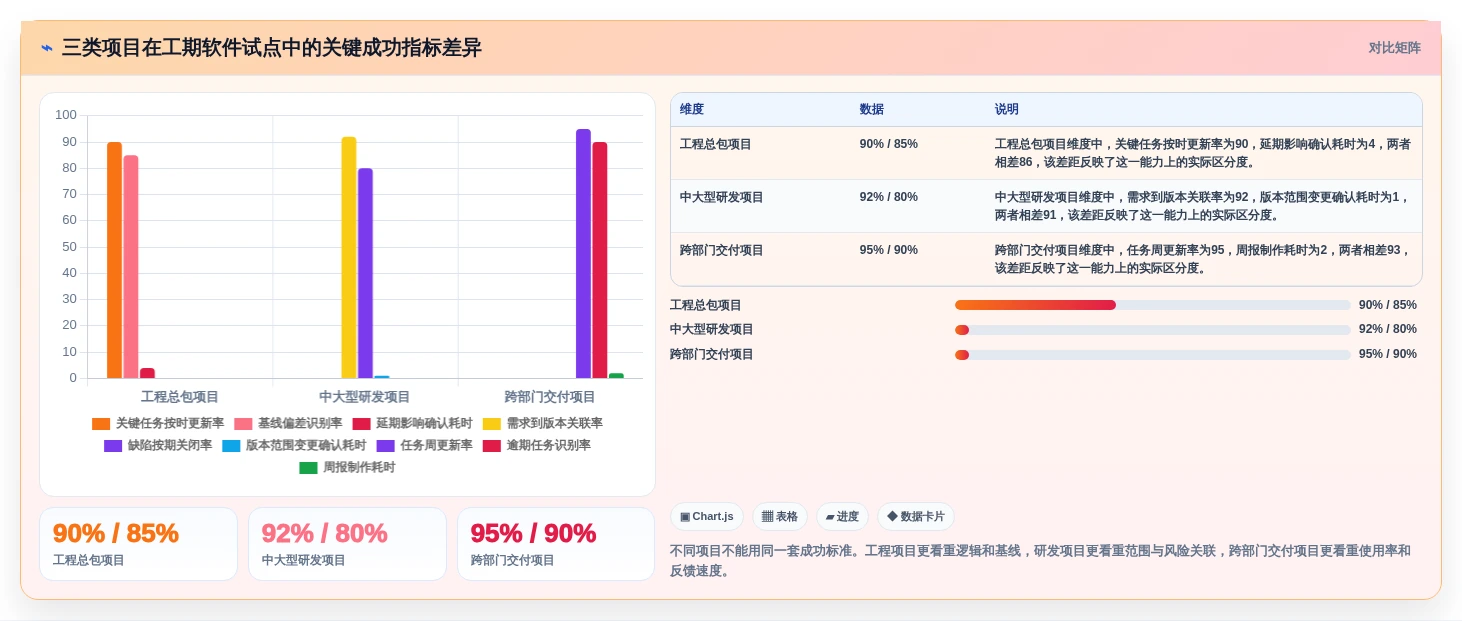Click the Chart.js tag chip

click(707, 517)
